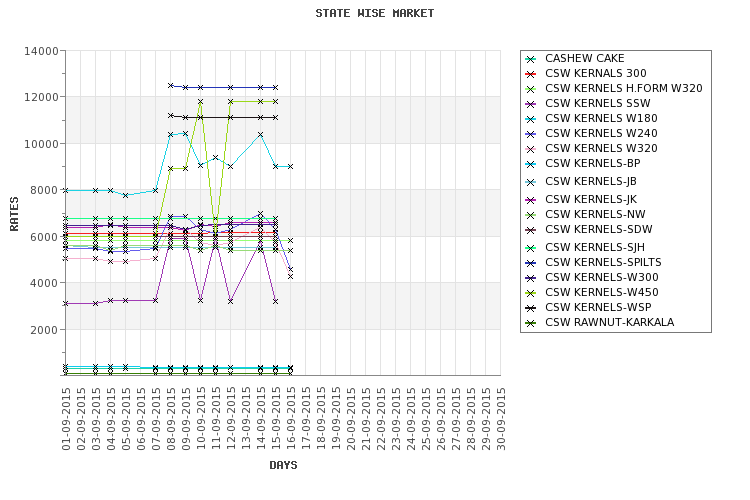Click the 6000 y-axis tick label
This screenshot has height=500, width=750.
(x=44, y=237)
